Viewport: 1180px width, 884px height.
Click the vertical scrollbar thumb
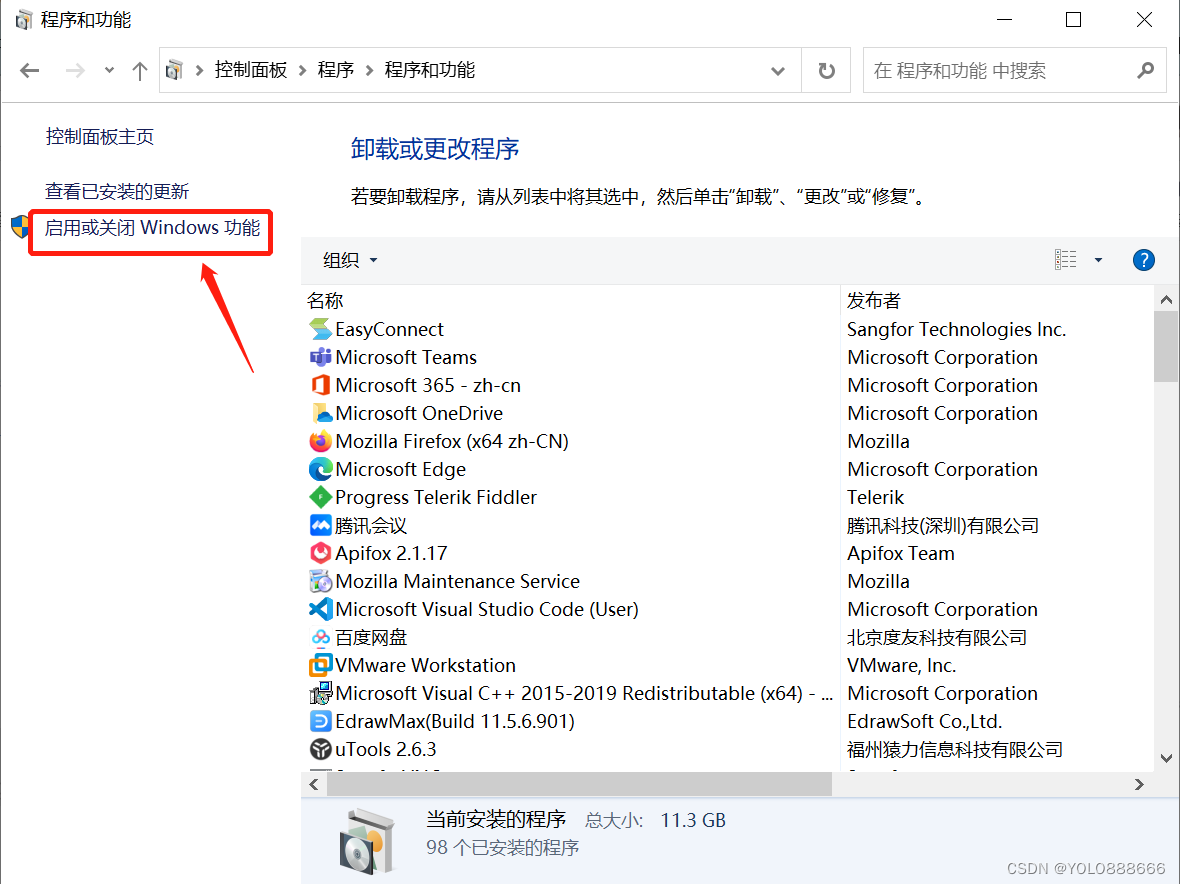point(1166,348)
